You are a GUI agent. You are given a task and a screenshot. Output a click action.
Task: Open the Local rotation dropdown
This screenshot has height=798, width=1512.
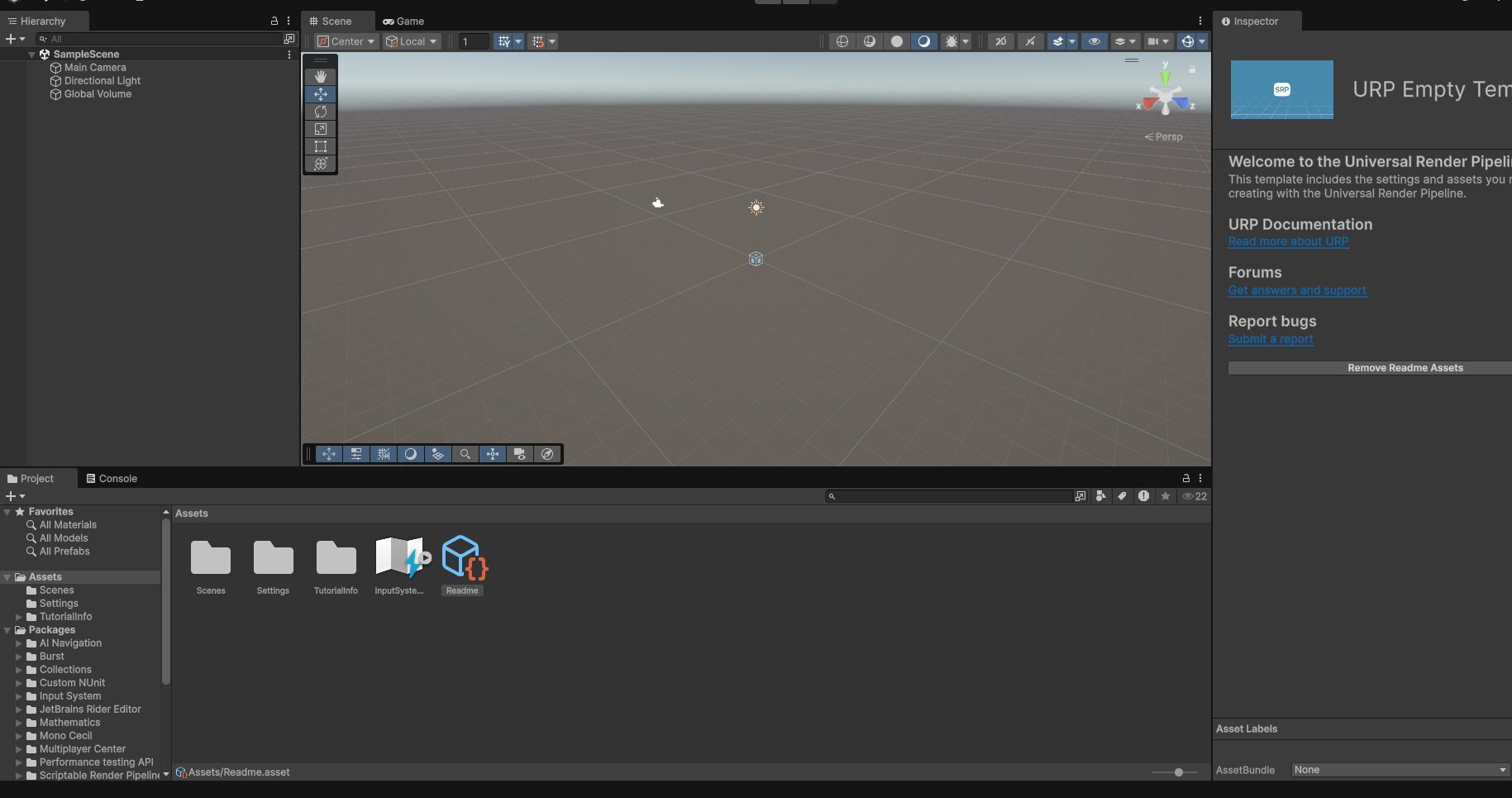pos(412,41)
